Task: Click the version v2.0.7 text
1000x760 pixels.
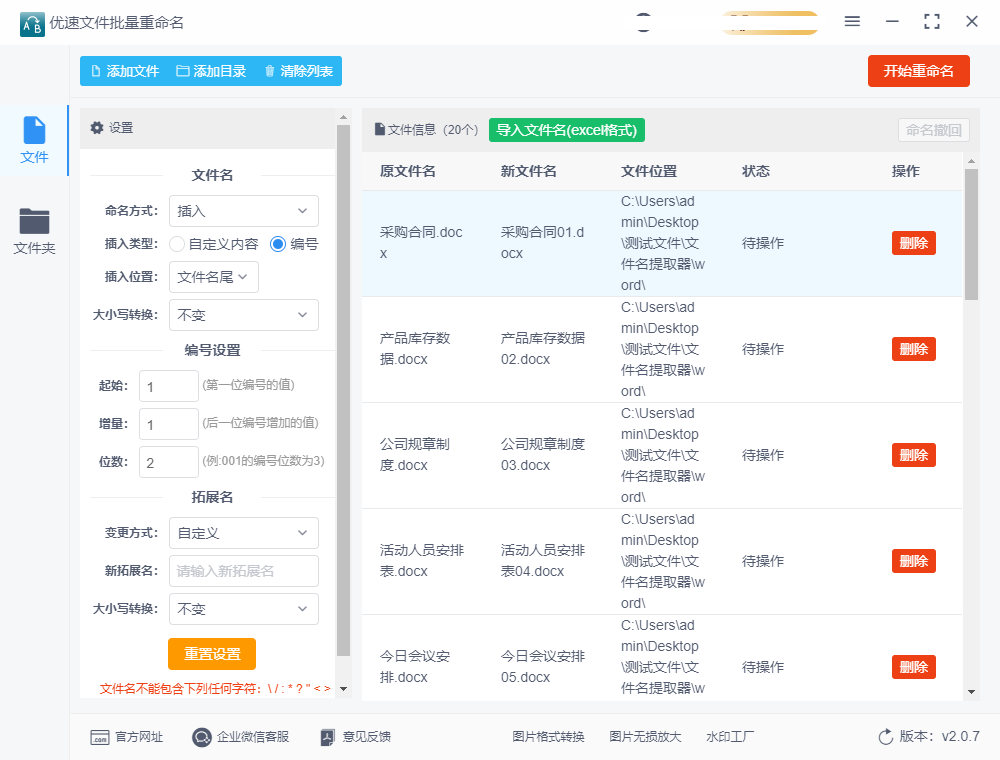Action: point(939,736)
